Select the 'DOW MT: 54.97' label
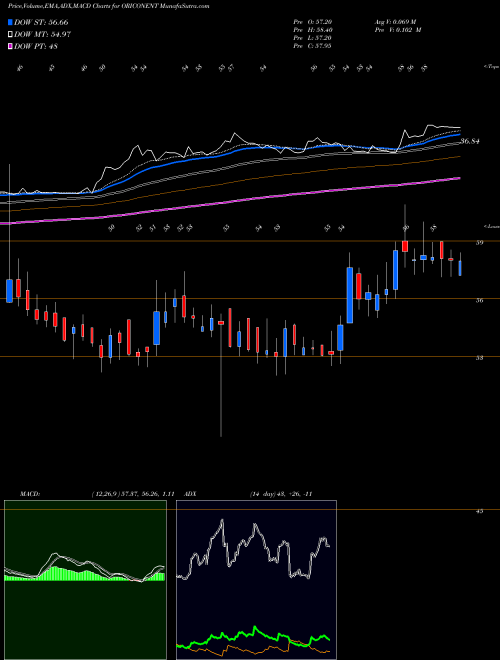The width and height of the screenshot is (500, 660). coord(43,34)
